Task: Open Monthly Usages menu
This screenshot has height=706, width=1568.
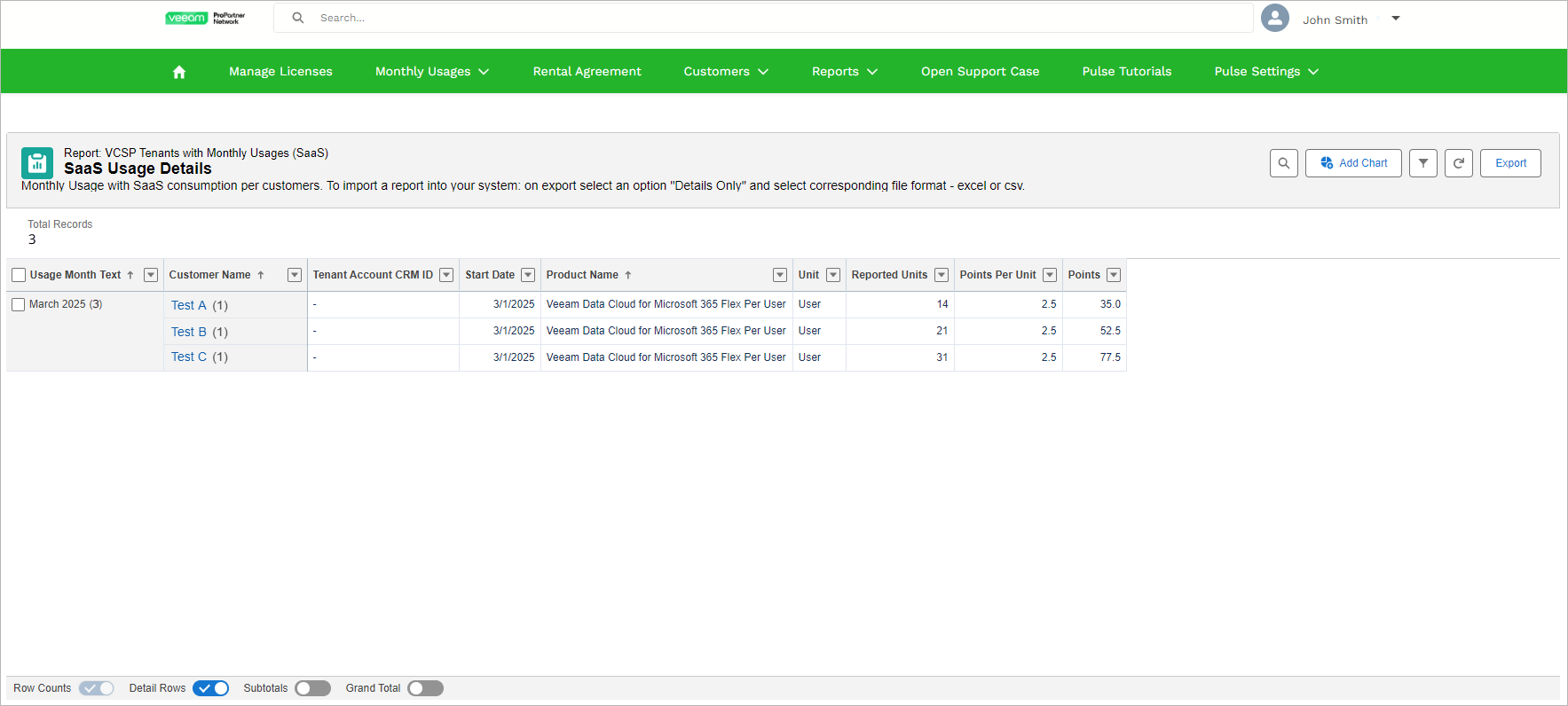Action: 432,72
